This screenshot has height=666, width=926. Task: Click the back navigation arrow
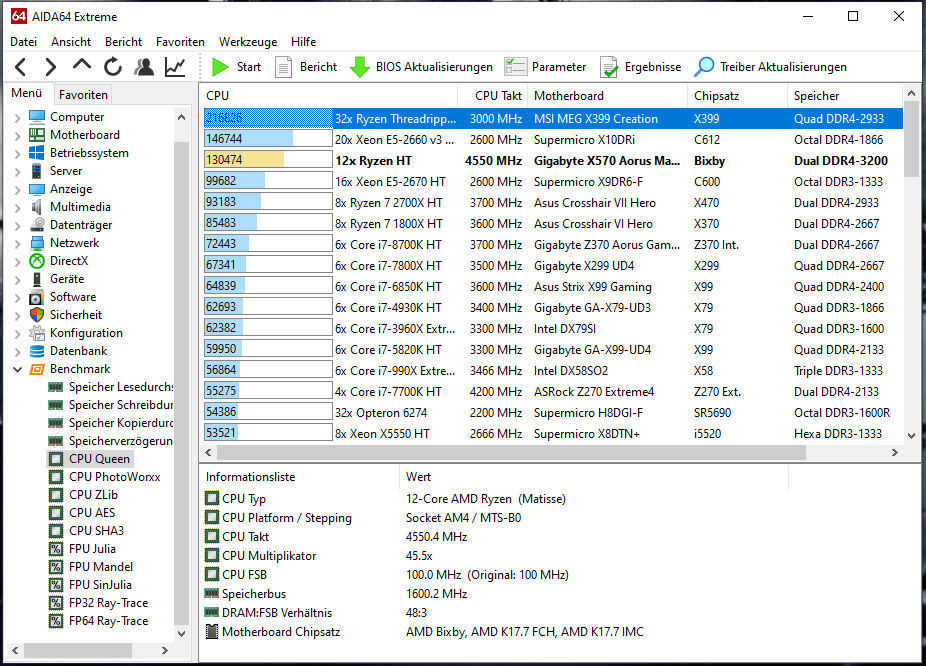click(21, 67)
